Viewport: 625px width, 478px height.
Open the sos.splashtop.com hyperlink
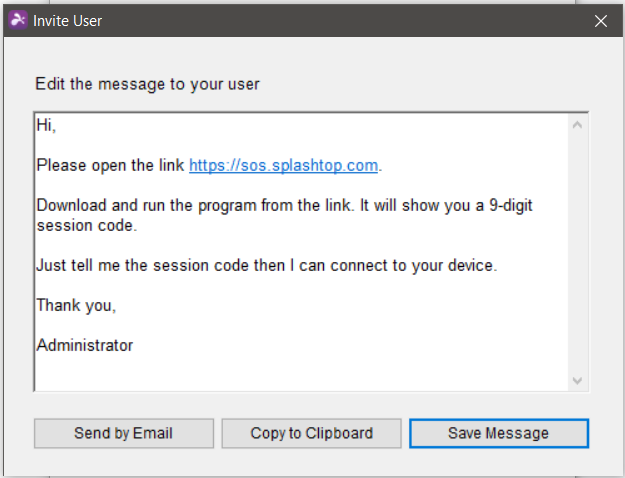[x=283, y=165]
